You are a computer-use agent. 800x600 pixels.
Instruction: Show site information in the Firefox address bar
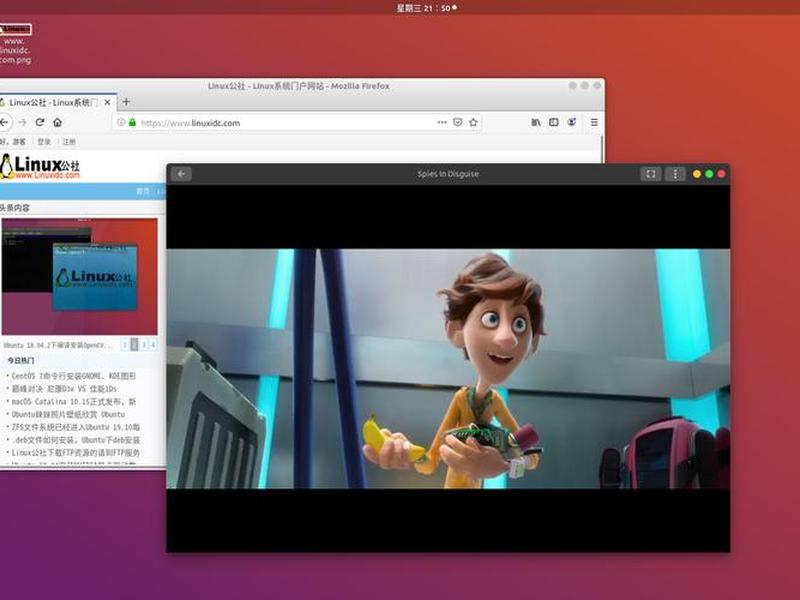(x=121, y=122)
